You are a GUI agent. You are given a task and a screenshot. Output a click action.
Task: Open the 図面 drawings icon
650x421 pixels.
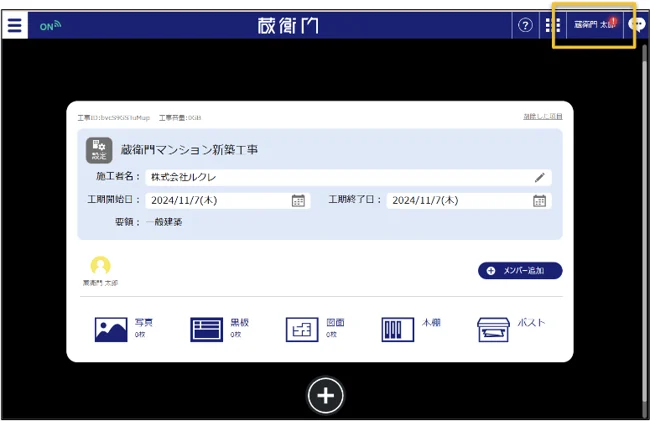(x=302, y=329)
